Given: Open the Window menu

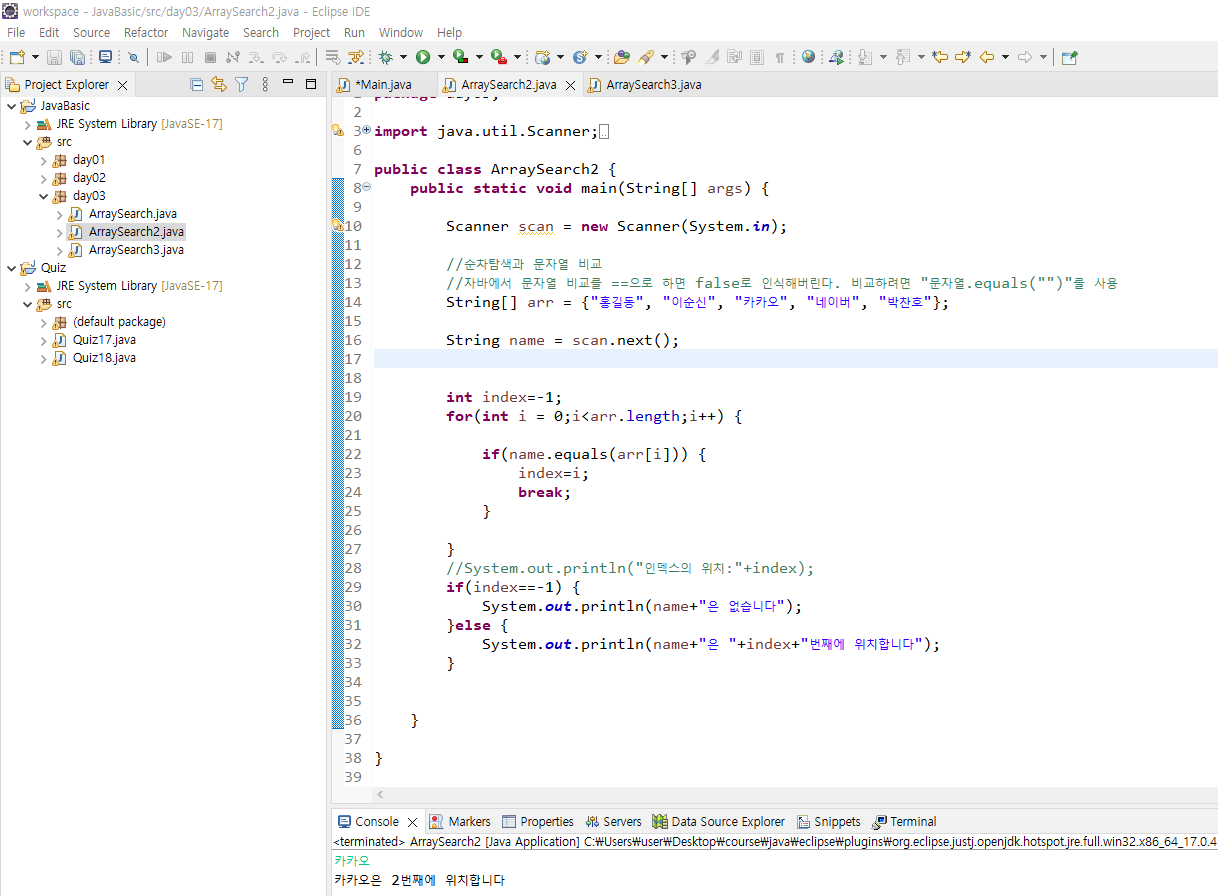Looking at the screenshot, I should (x=401, y=32).
